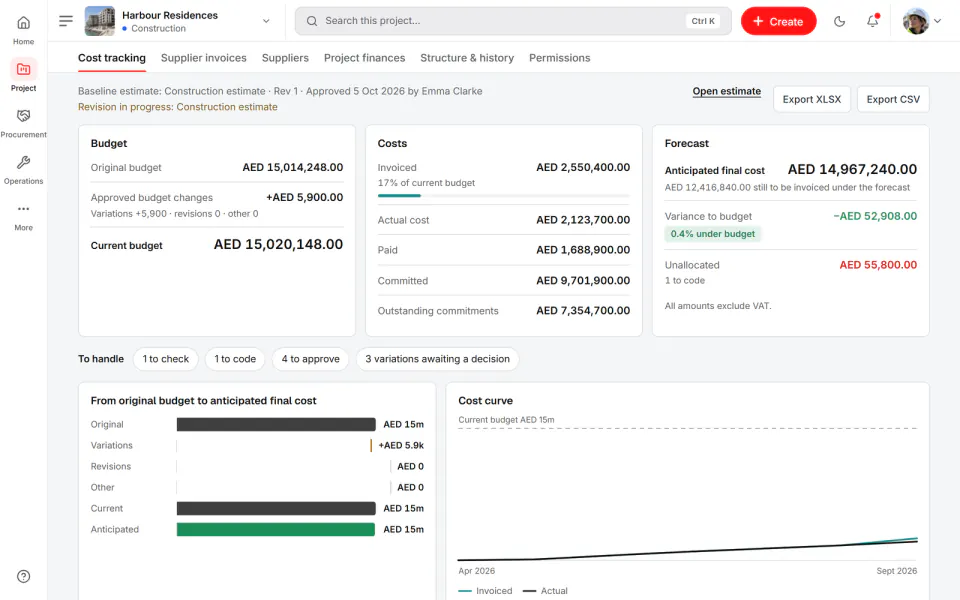The width and height of the screenshot is (960, 600).
Task: Click the Variance −AED 52,908.00 value
Action: tap(875, 216)
